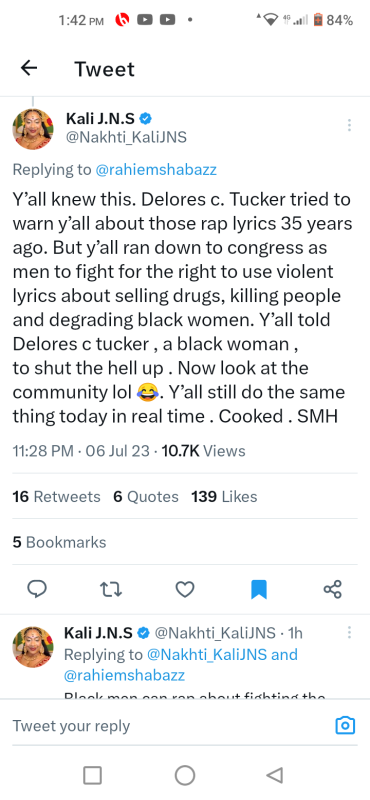Tap the Android home circle button
Viewport: 370px width, 800px height.
click(x=185, y=776)
